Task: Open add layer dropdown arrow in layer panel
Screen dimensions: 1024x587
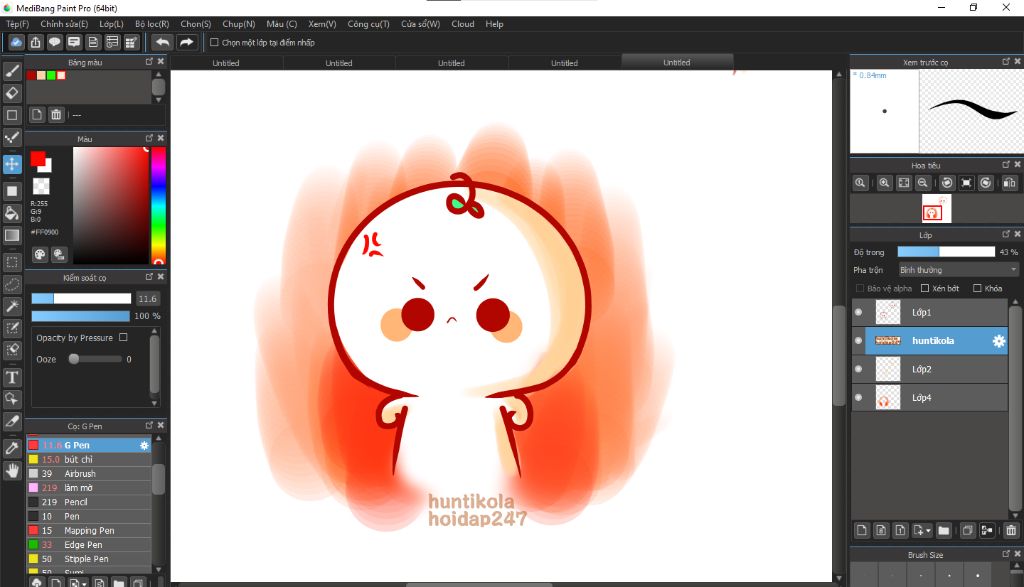Action: [x=928, y=531]
